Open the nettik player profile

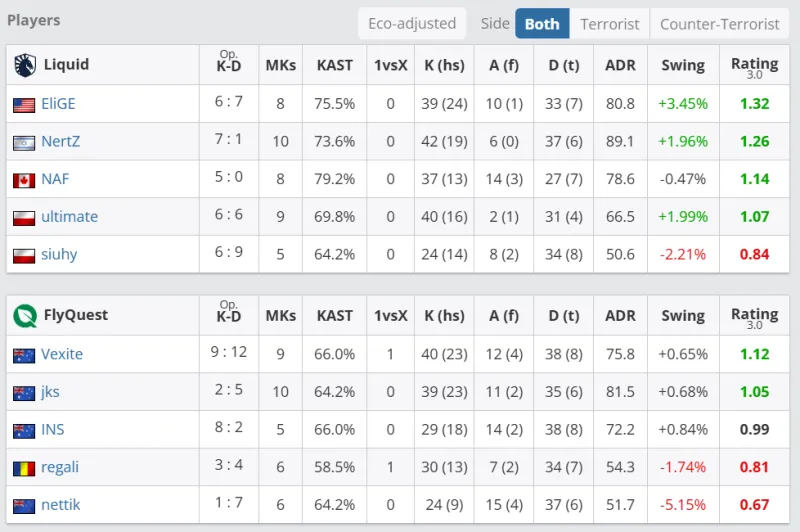coord(60,505)
